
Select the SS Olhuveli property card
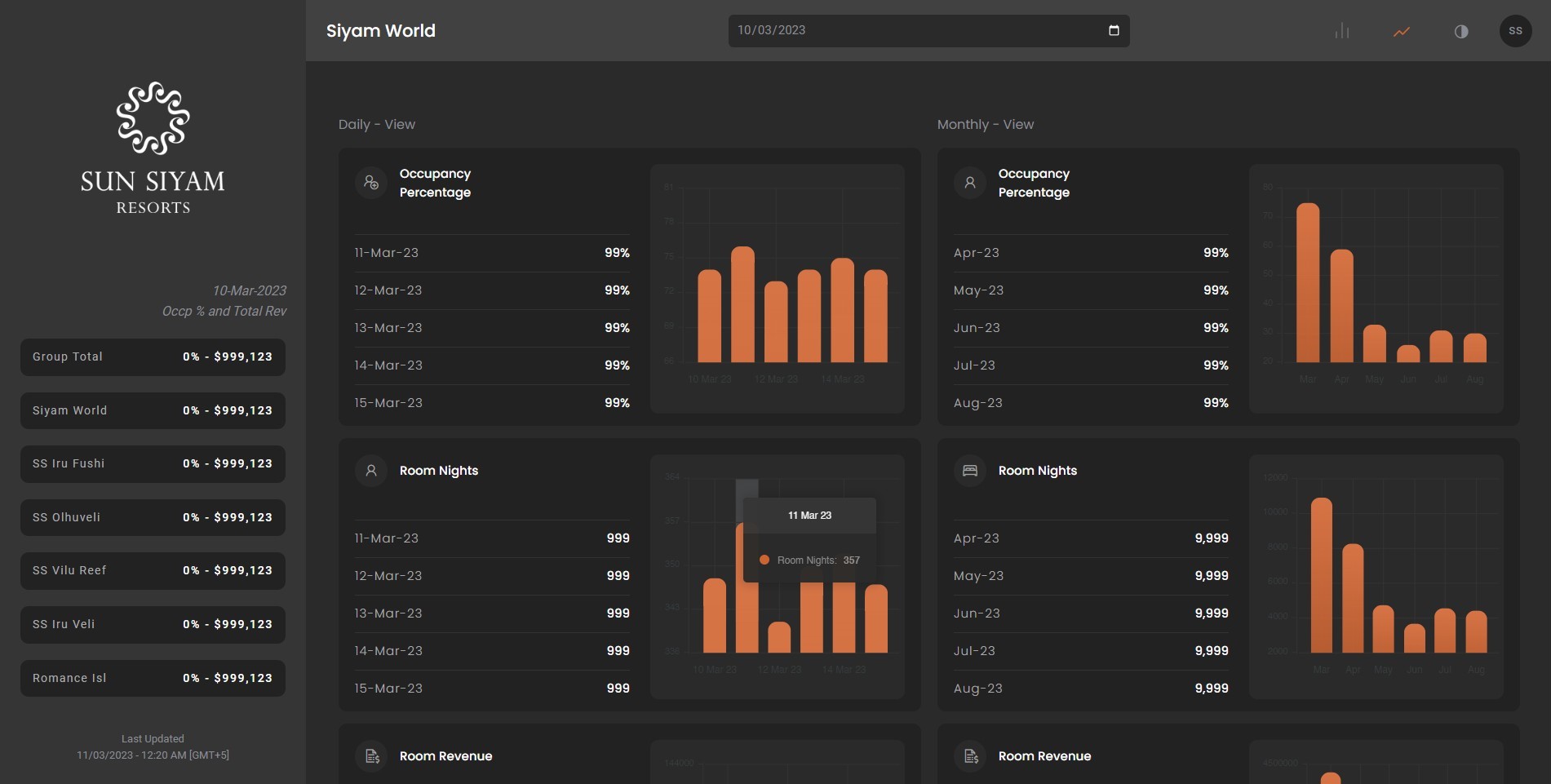point(153,517)
